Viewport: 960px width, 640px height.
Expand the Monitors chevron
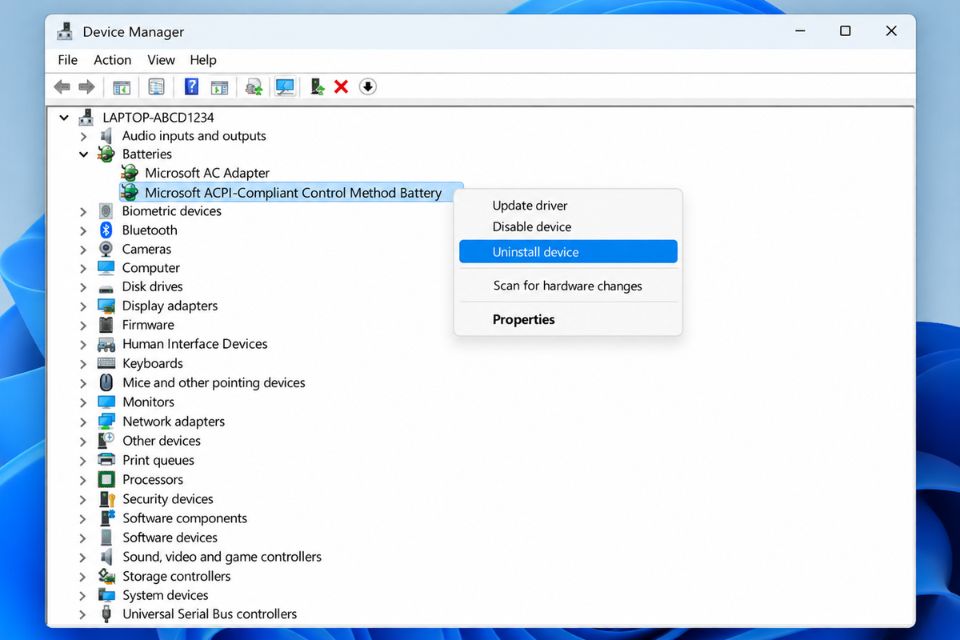[x=83, y=403]
